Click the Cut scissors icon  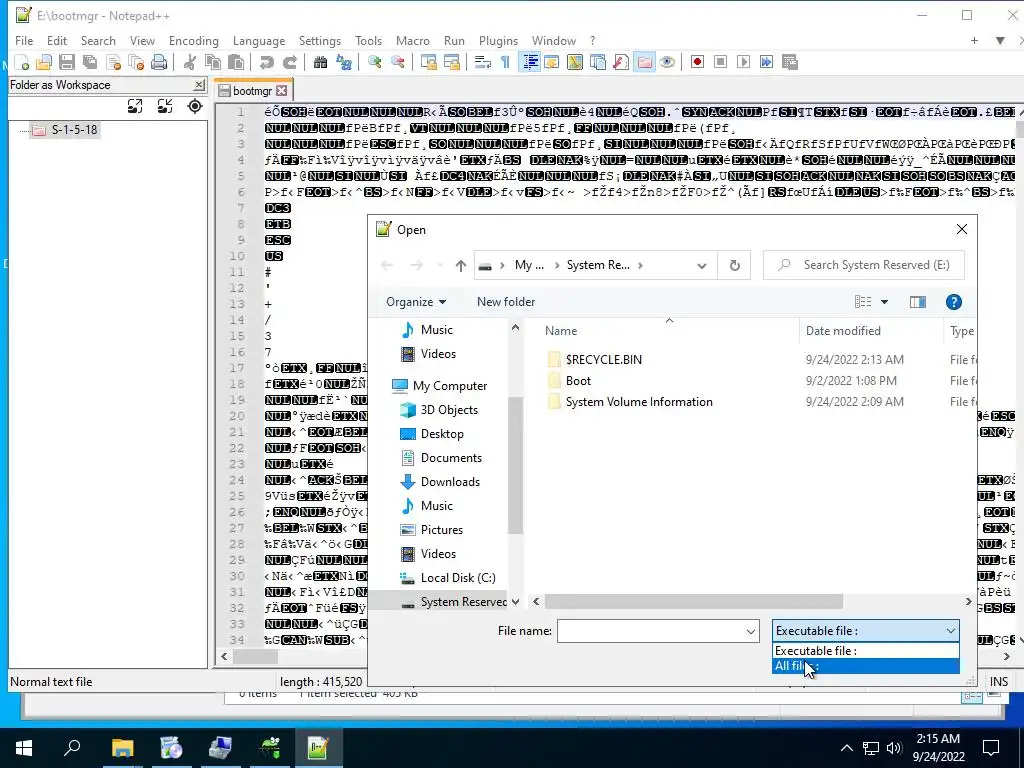pos(189,62)
